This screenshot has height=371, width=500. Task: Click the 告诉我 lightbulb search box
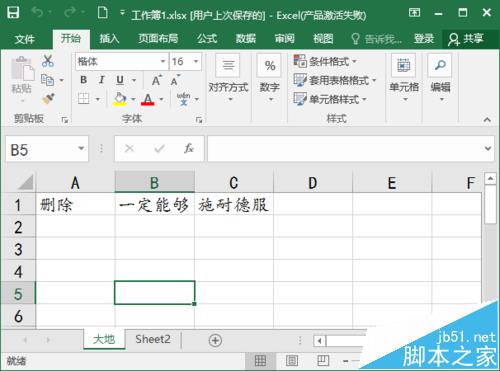[377, 39]
